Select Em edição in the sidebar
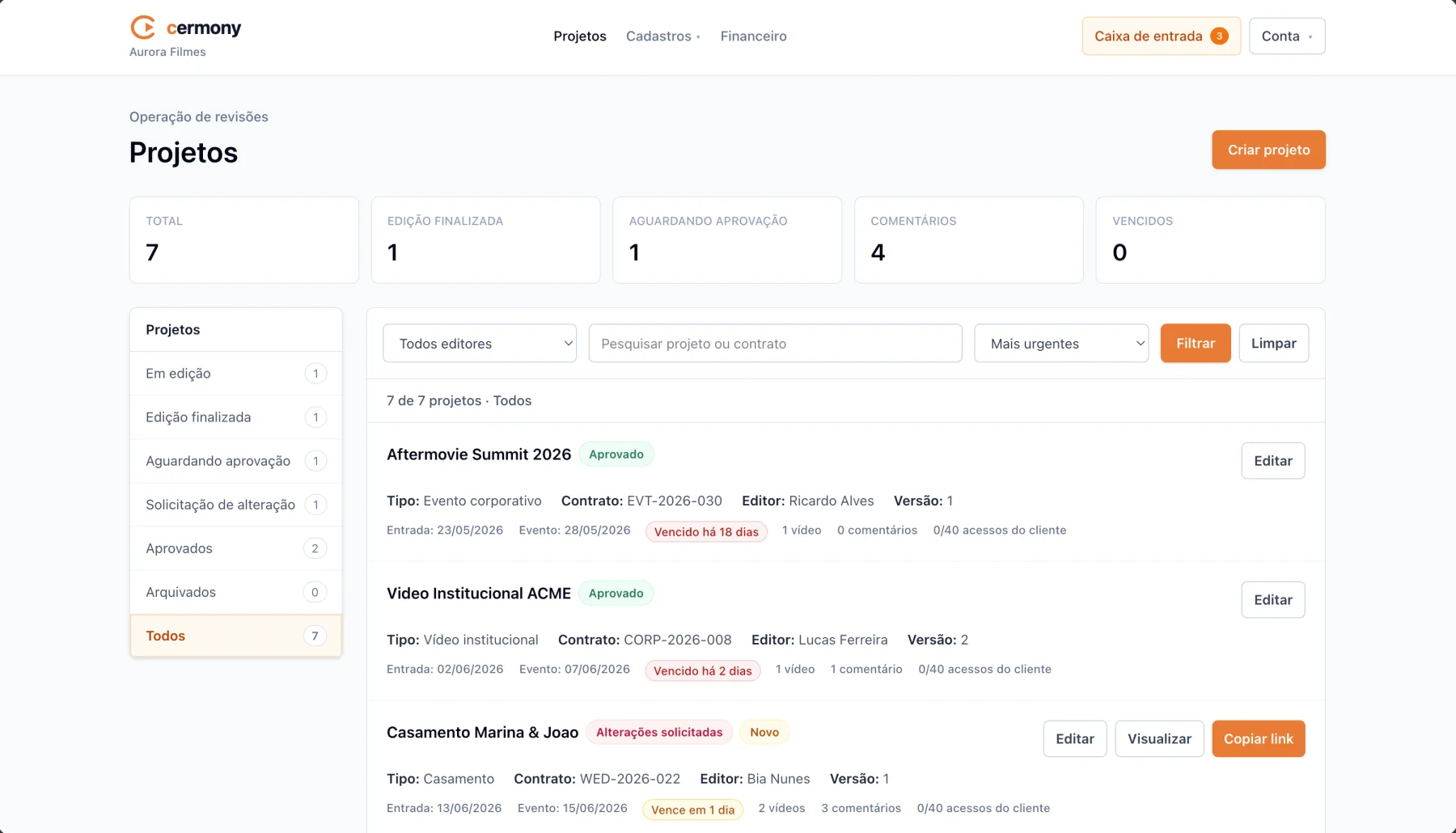Screen dimensions: 1456x833 coord(235,373)
